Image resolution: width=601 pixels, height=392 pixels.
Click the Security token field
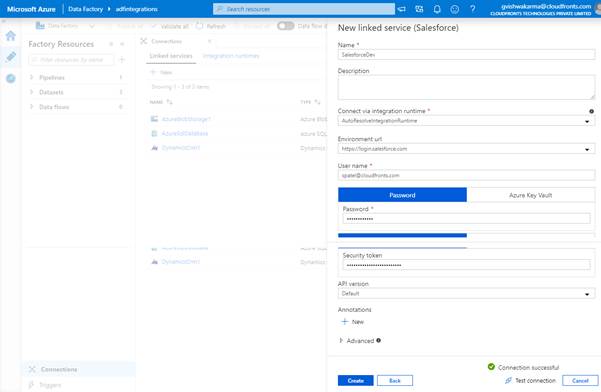[x=466, y=265]
